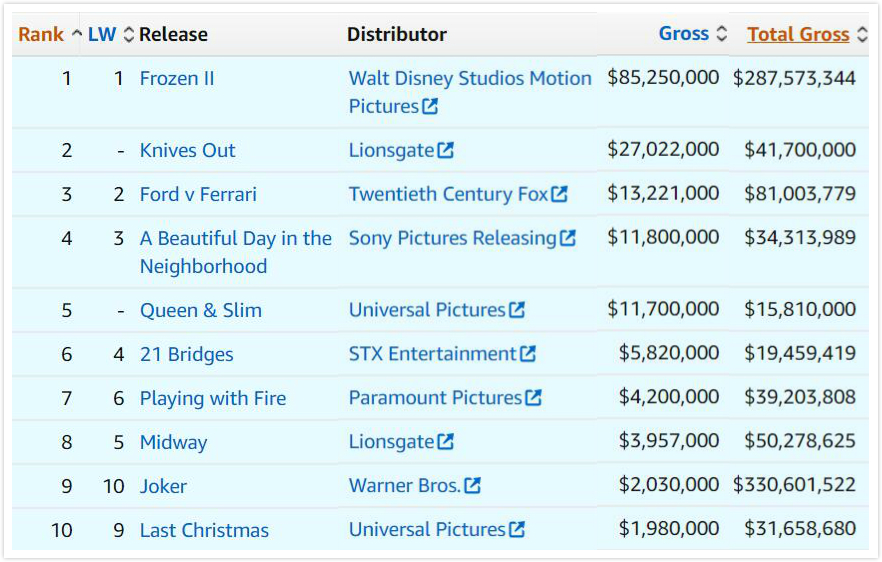Open external link icon next to Twentieth Century Fox
The width and height of the screenshot is (882, 562).
[559, 195]
